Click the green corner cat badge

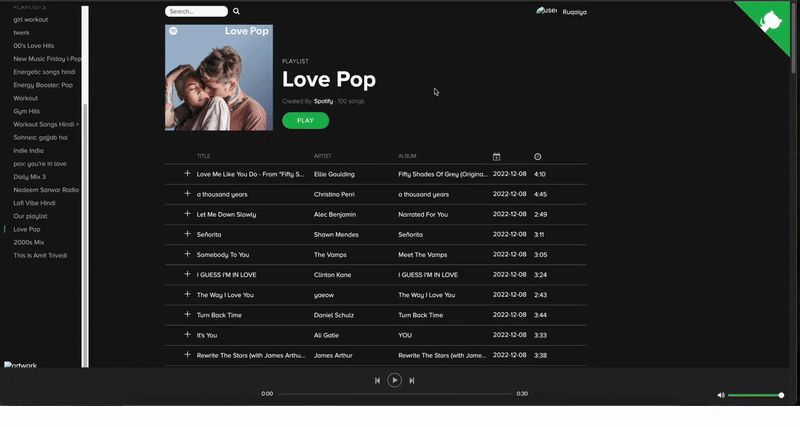click(x=772, y=22)
